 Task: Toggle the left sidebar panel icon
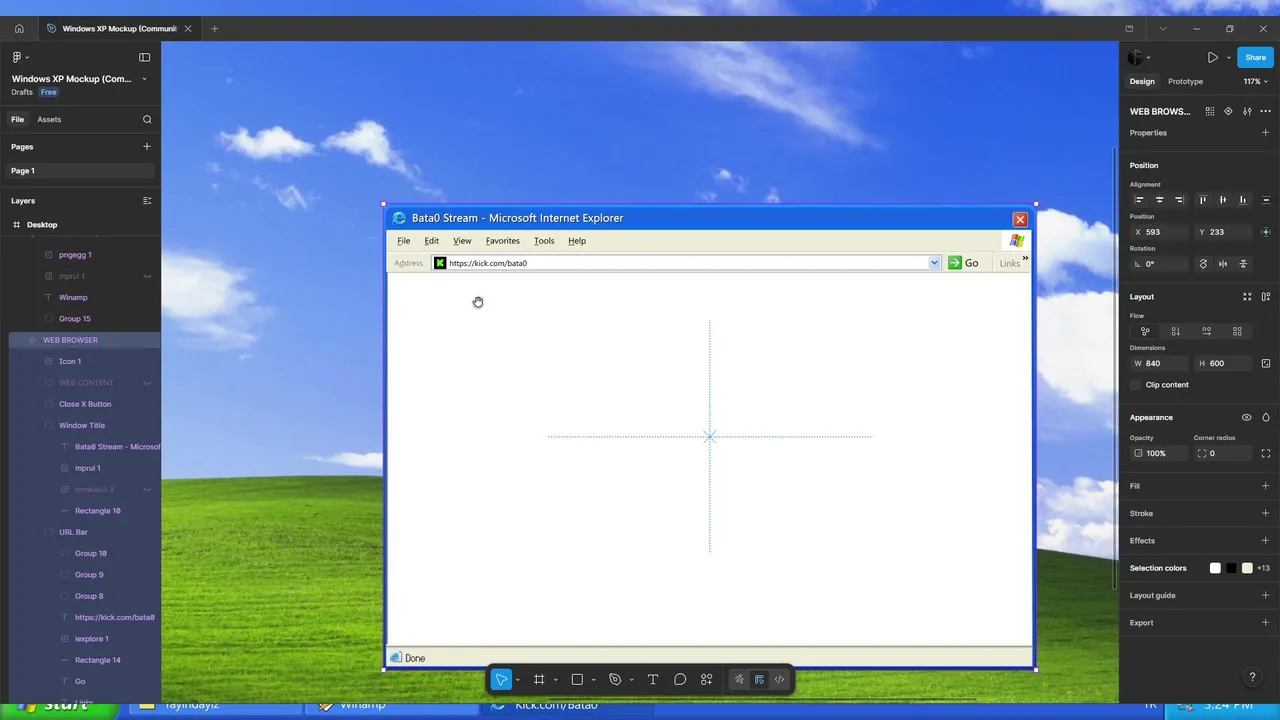[144, 57]
